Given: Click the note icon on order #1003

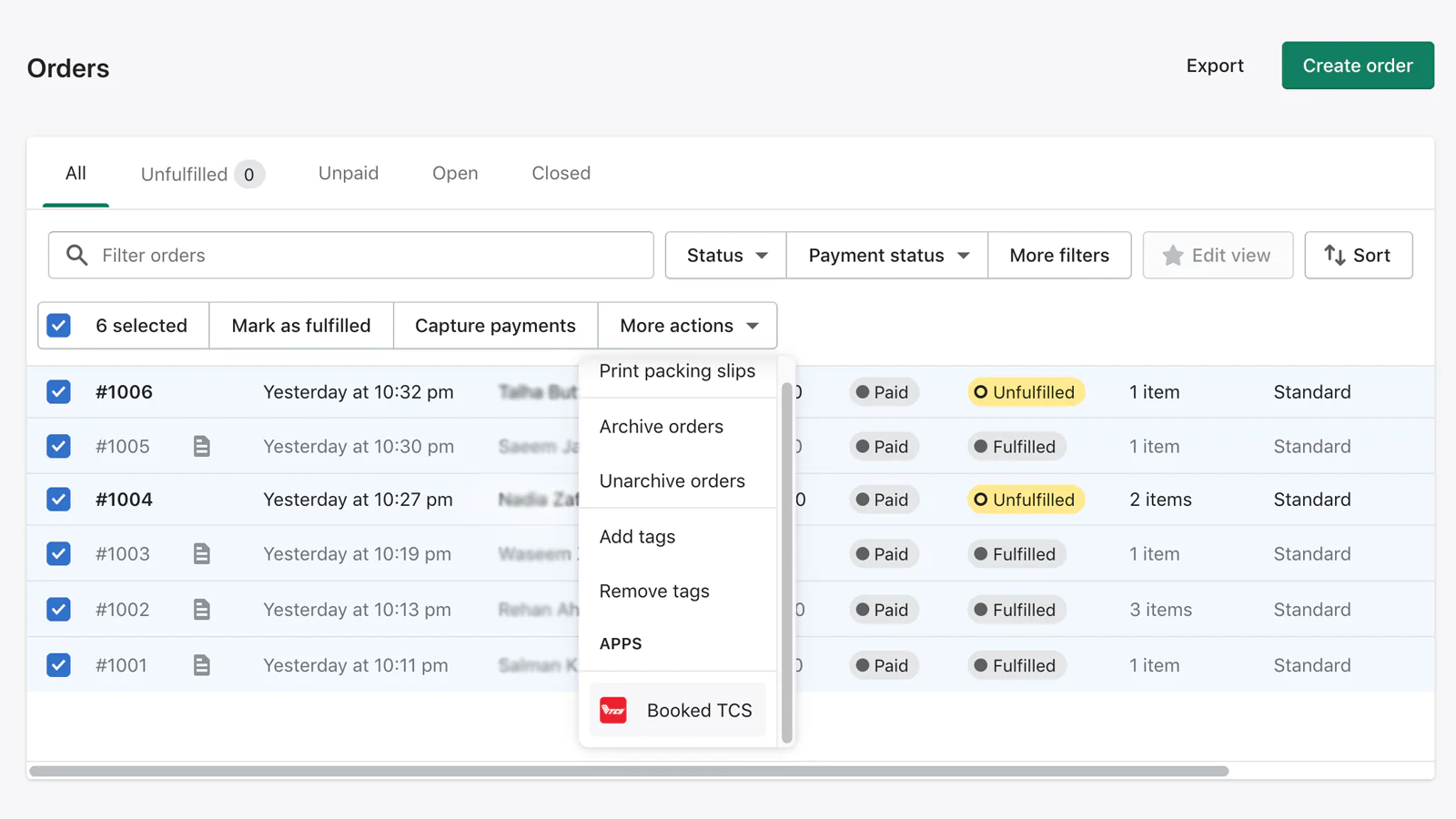Looking at the screenshot, I should (202, 553).
